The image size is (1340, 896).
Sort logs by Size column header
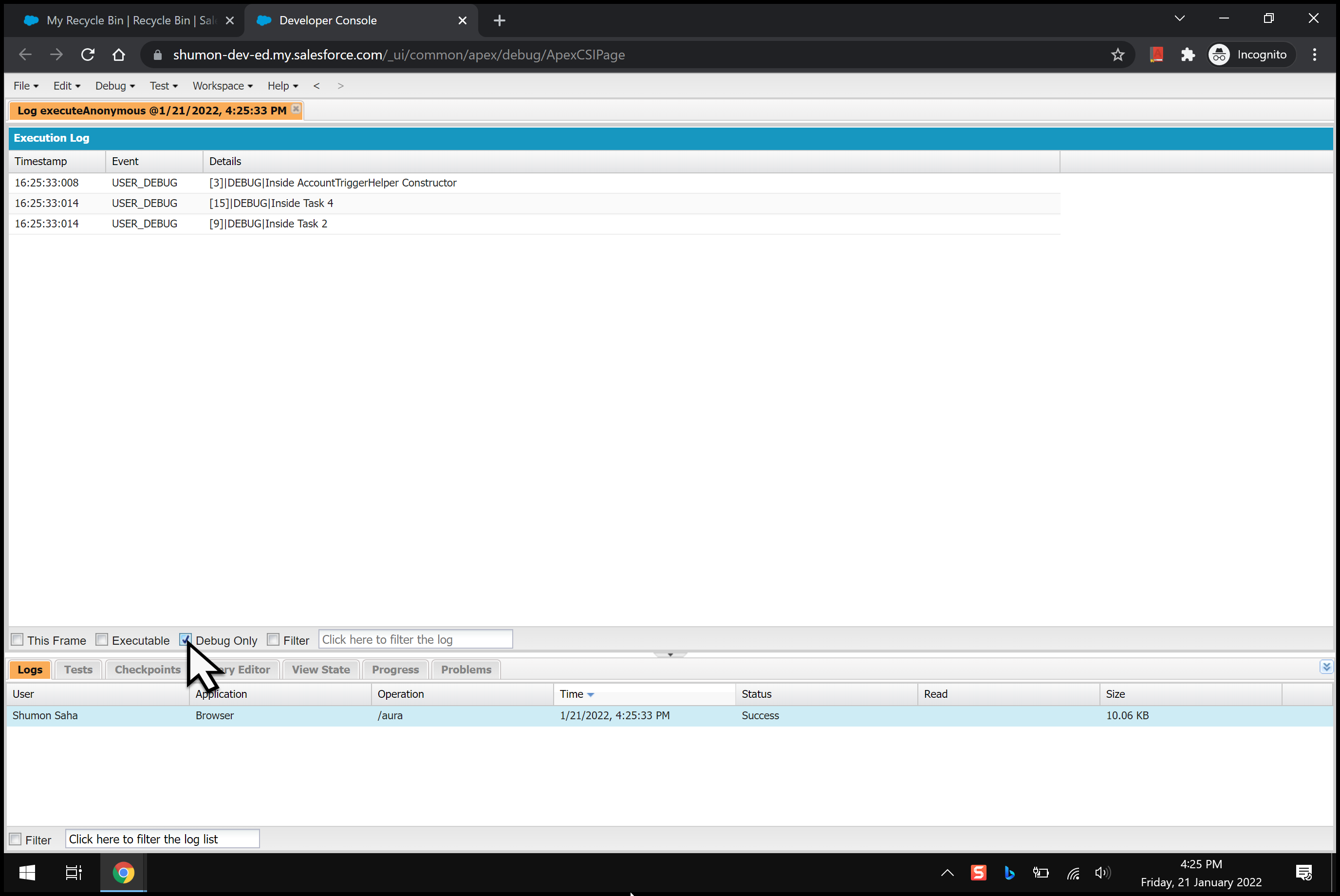(1191, 694)
